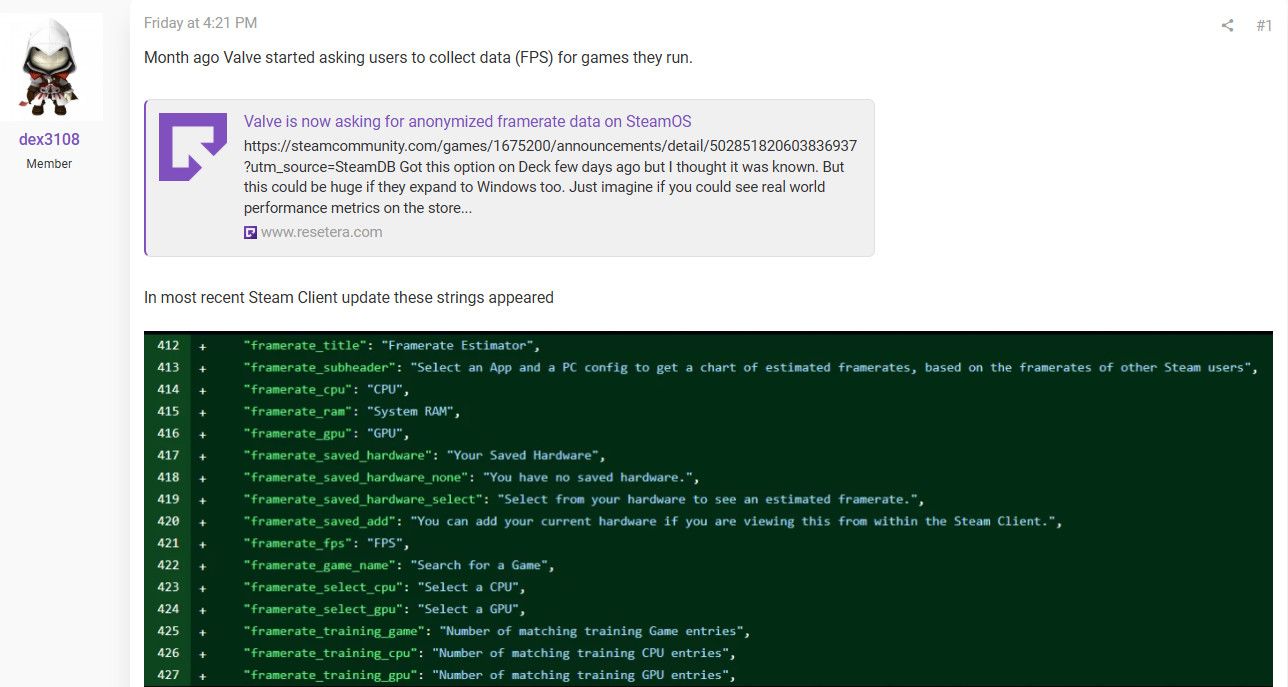
Task: Click the "Month ago Valve started" post sentence
Action: pos(418,57)
